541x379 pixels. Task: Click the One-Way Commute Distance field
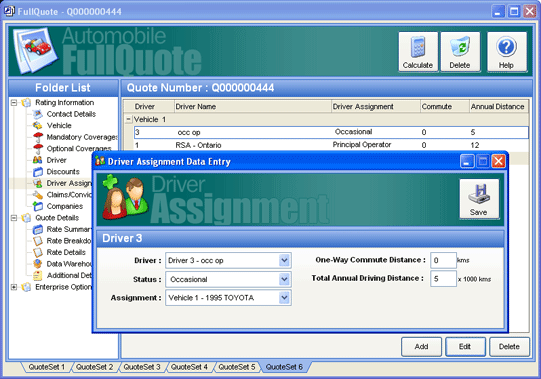[x=443, y=260]
